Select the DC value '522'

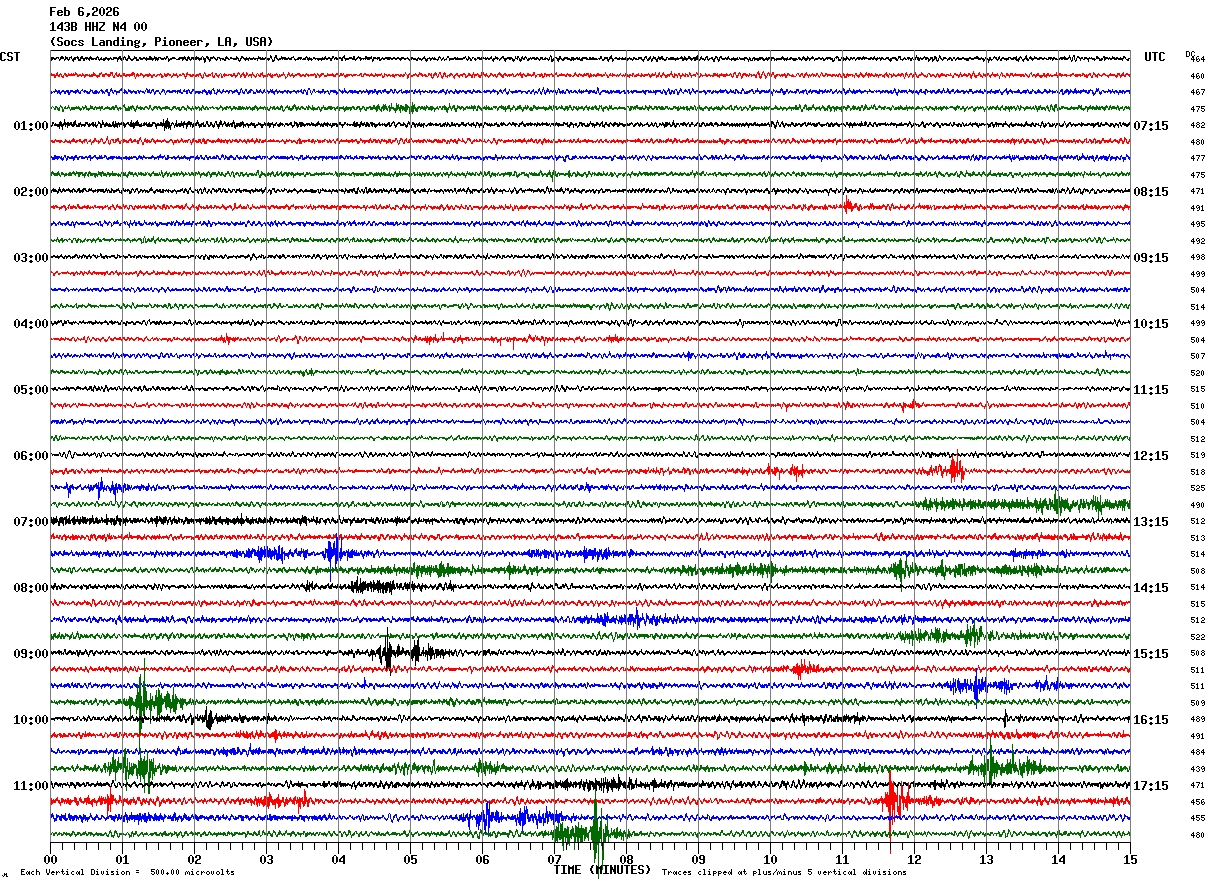click(x=1197, y=637)
